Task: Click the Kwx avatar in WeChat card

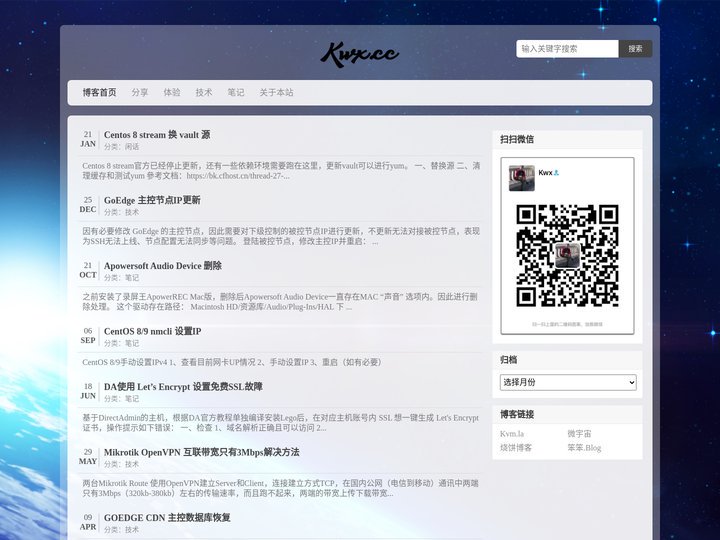Action: (x=522, y=178)
